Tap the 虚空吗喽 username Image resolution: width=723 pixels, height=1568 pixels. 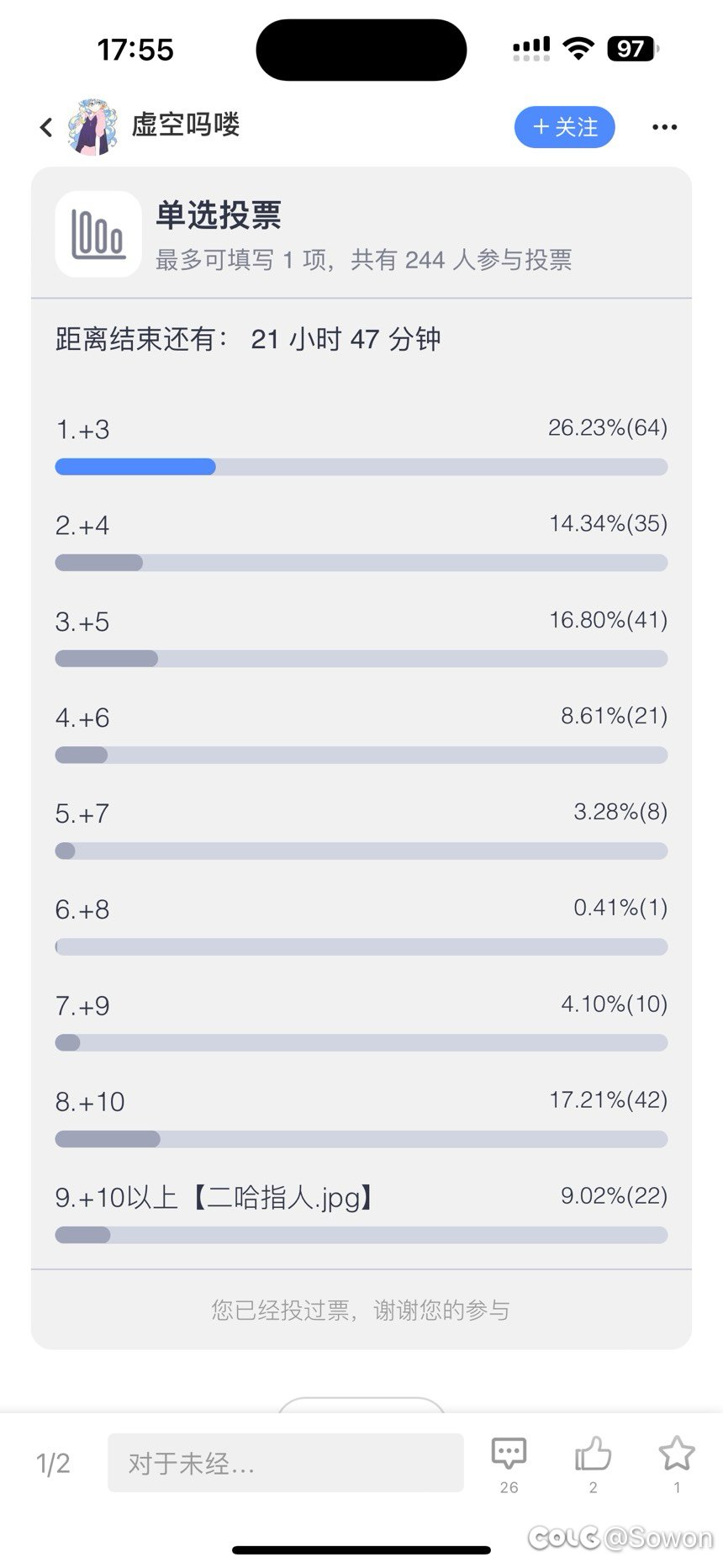pos(186,125)
